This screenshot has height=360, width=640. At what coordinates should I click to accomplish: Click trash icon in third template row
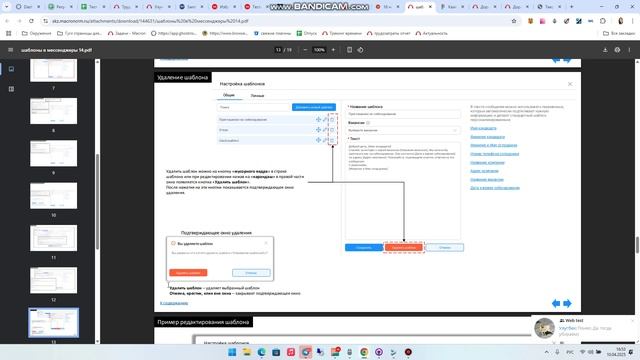(332, 140)
